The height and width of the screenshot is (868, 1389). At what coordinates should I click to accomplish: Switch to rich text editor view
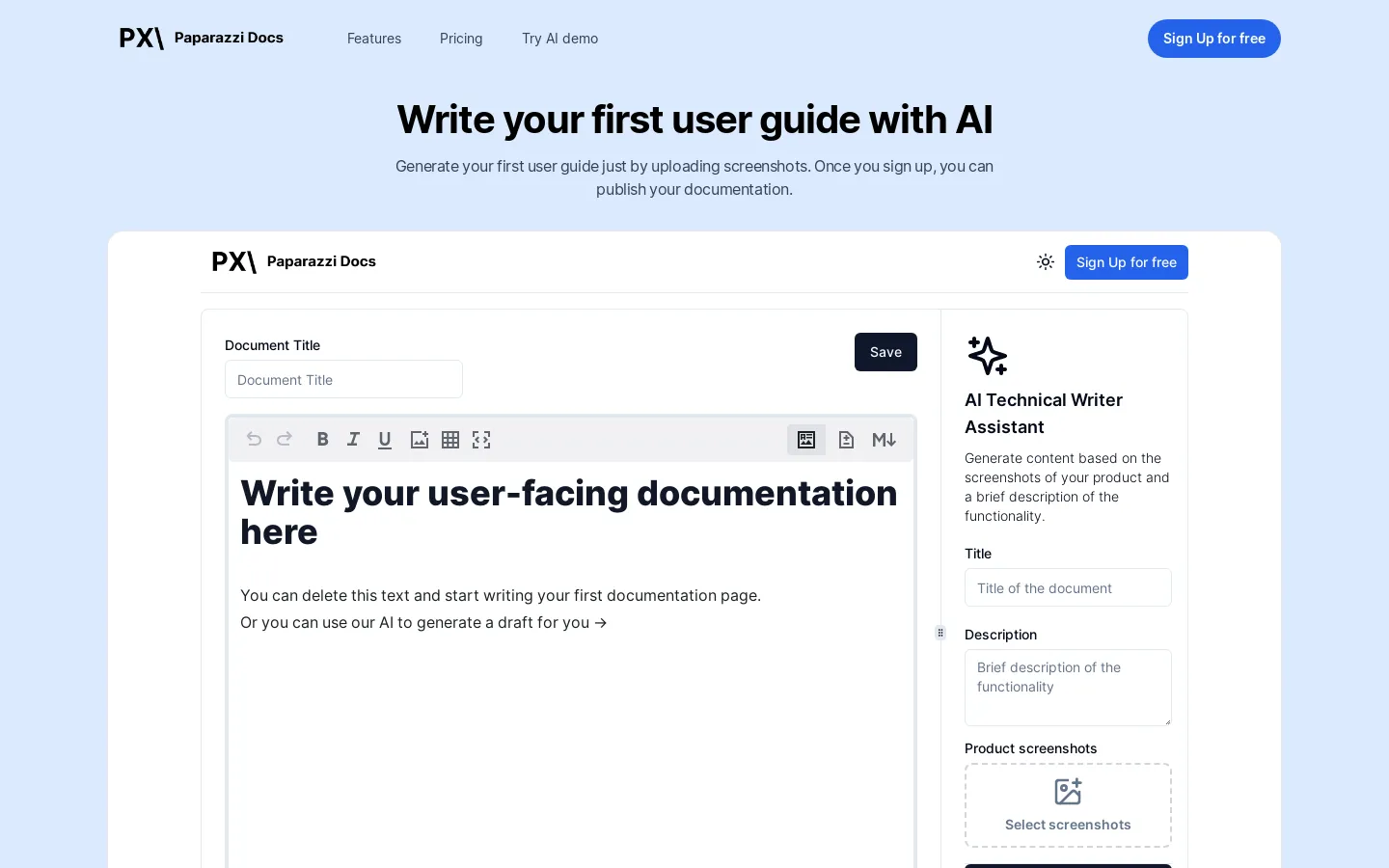[806, 440]
